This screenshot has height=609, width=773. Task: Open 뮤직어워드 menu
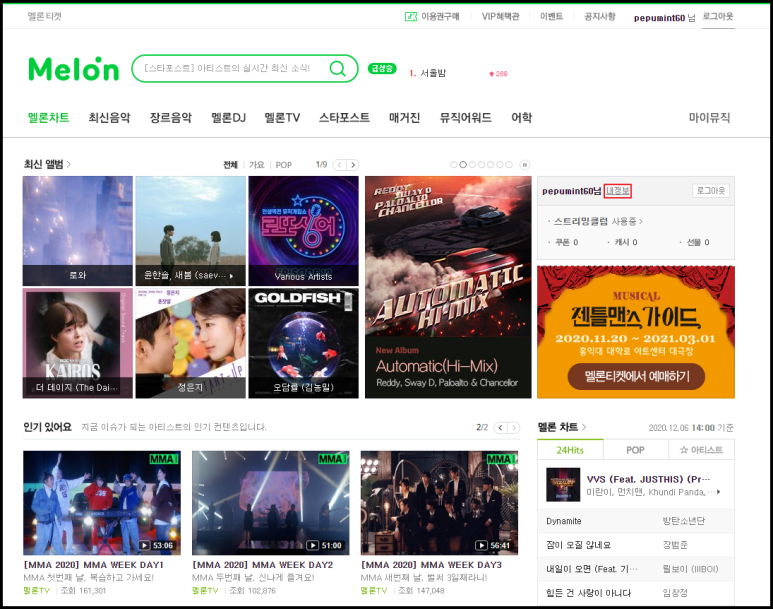click(x=465, y=118)
